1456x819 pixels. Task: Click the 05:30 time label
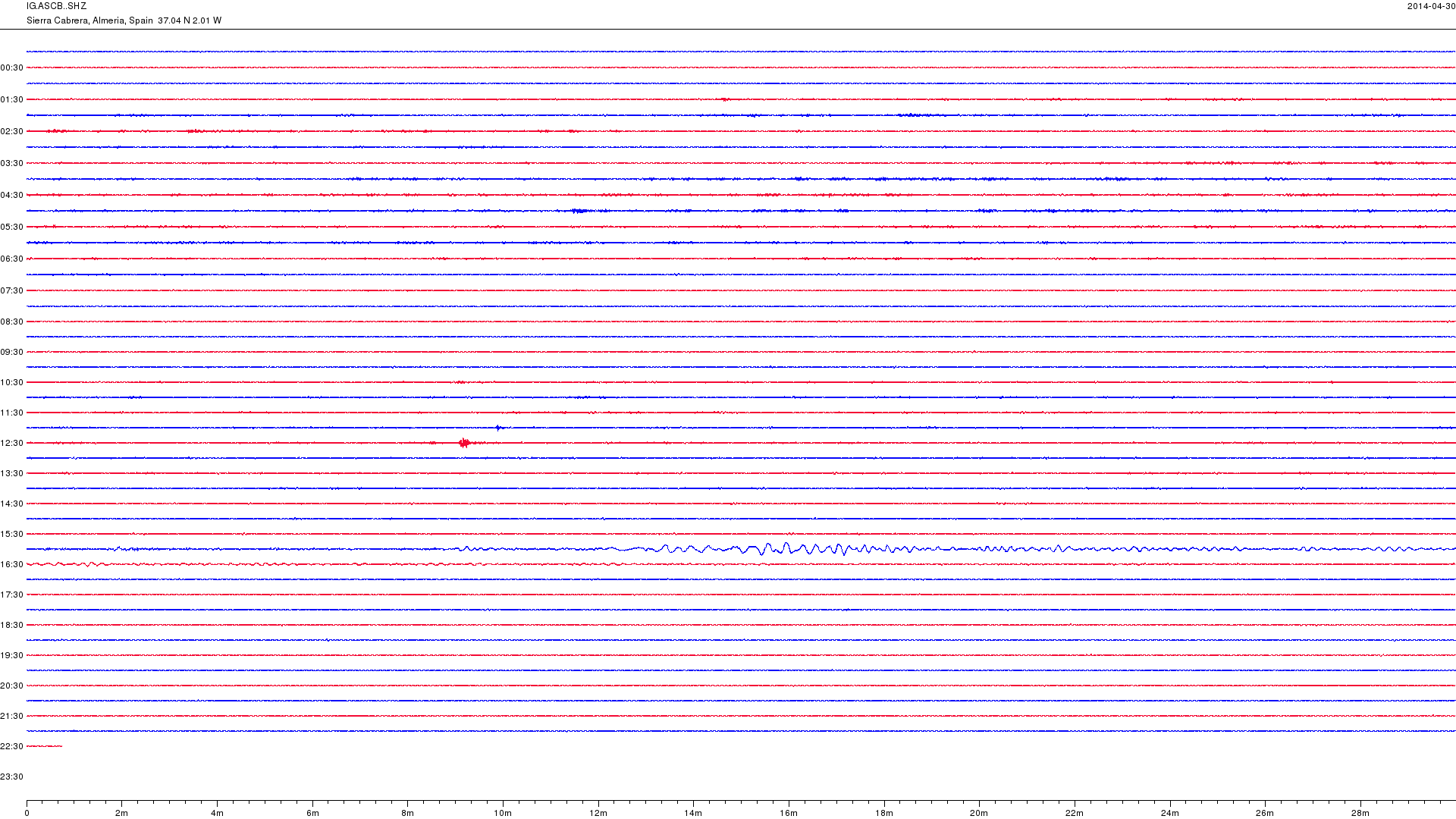(x=12, y=227)
